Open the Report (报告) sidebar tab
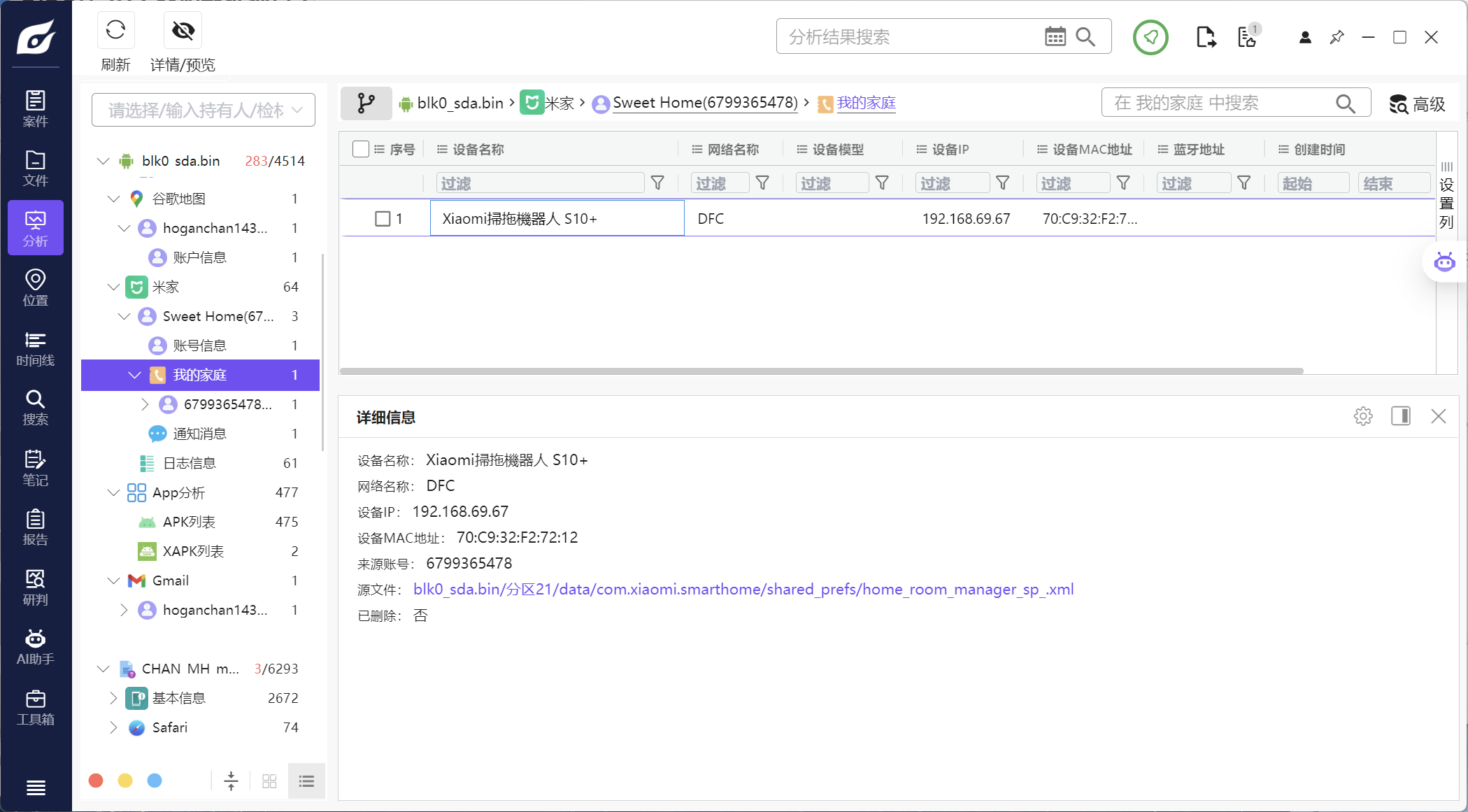Screen dimensions: 1468x812 point(35,527)
